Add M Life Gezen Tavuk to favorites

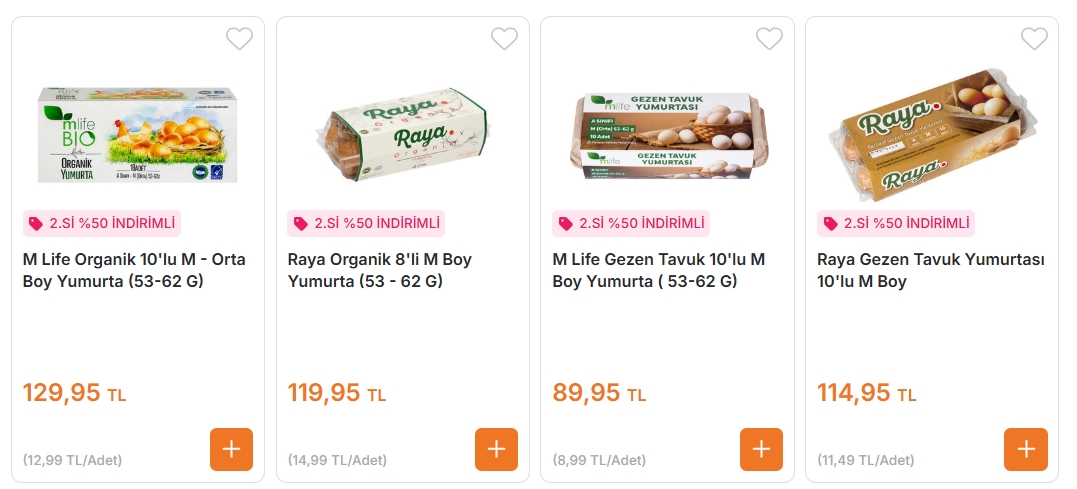point(769,39)
